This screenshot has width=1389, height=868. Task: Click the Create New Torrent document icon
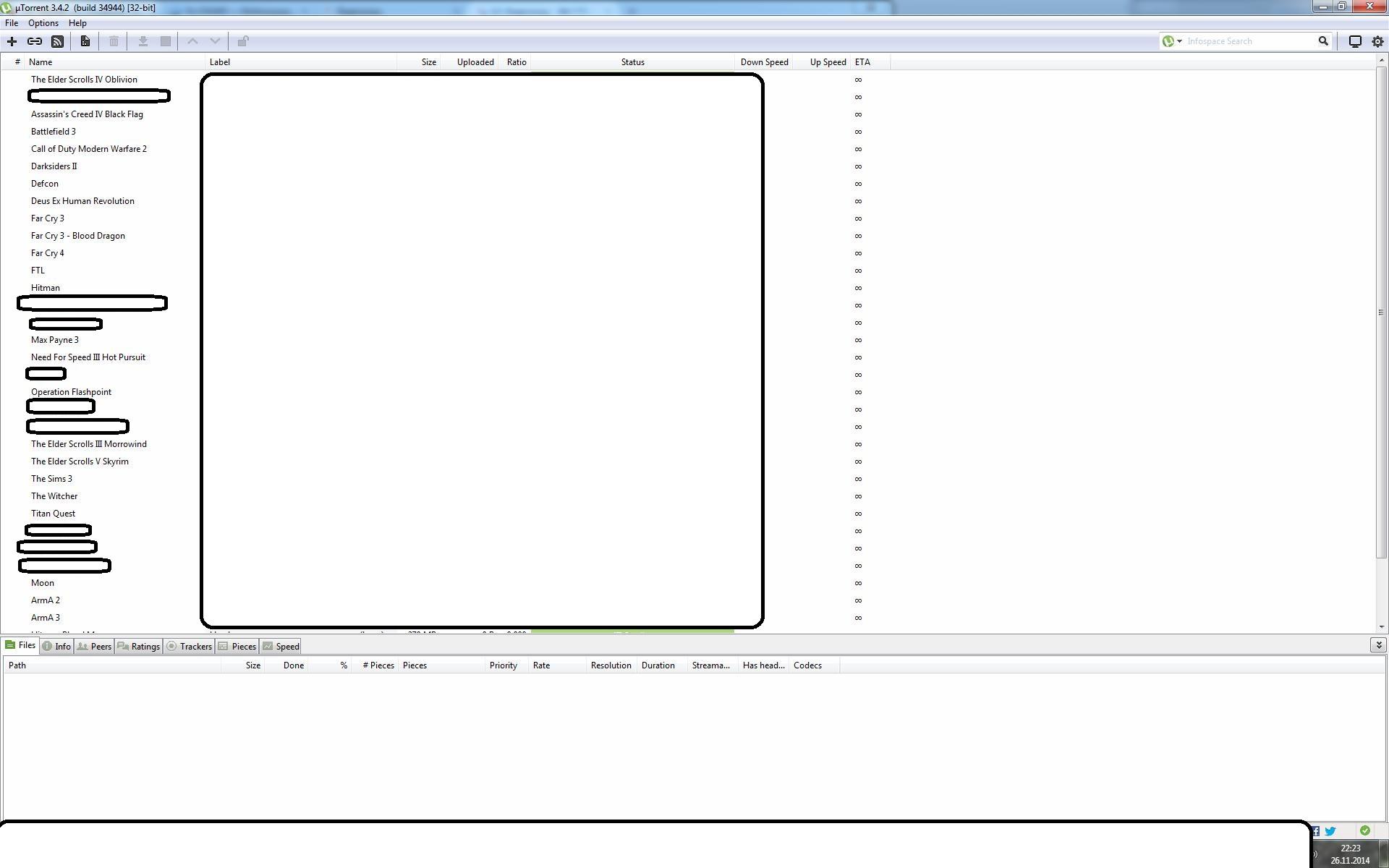[x=85, y=41]
